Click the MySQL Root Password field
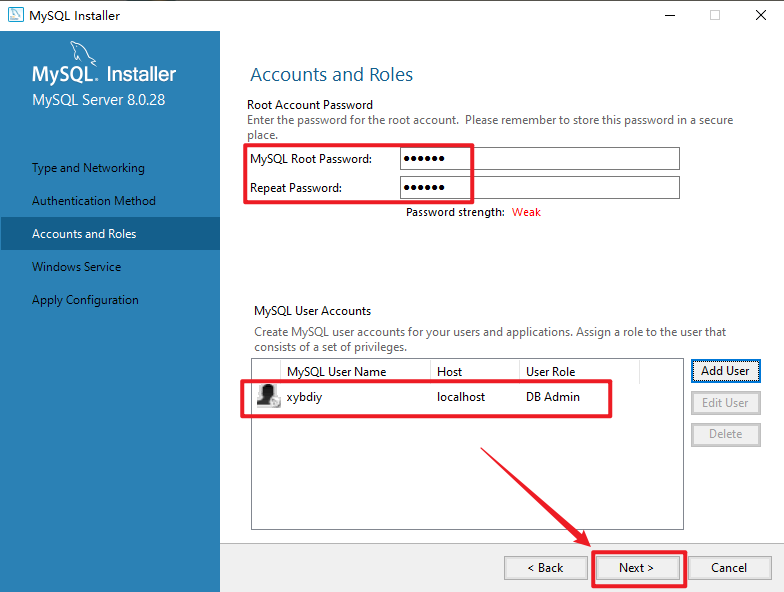 pos(540,158)
